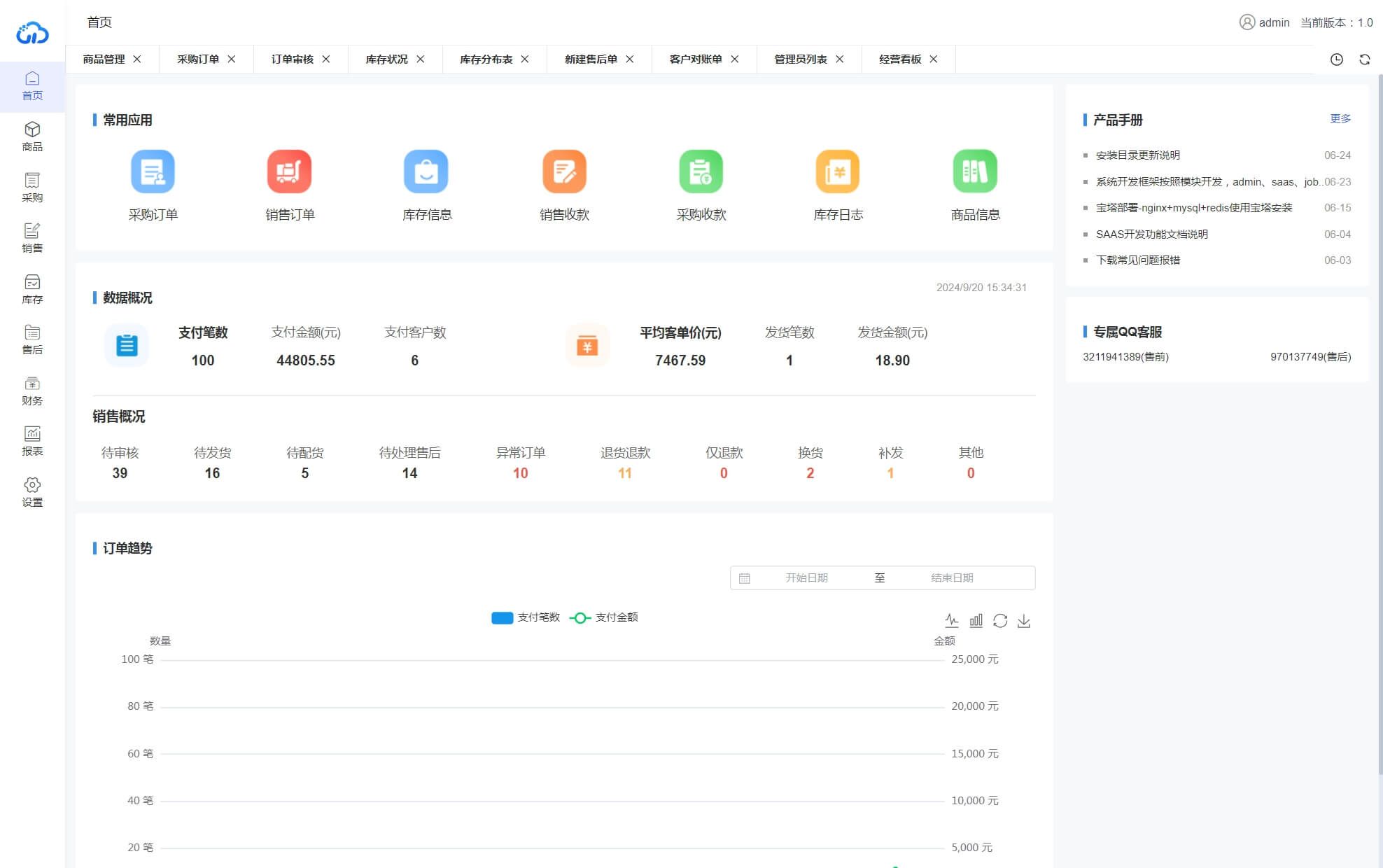
Task: Click the 结束日期 date input
Action: [952, 578]
